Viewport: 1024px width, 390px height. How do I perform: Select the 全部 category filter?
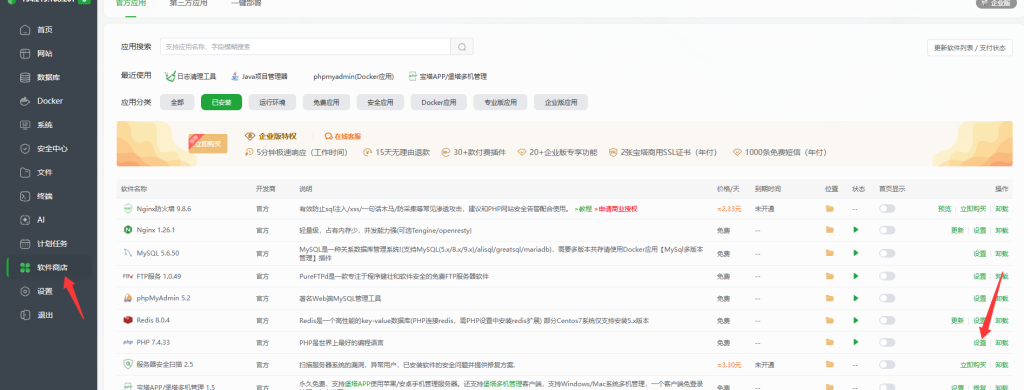point(178,103)
